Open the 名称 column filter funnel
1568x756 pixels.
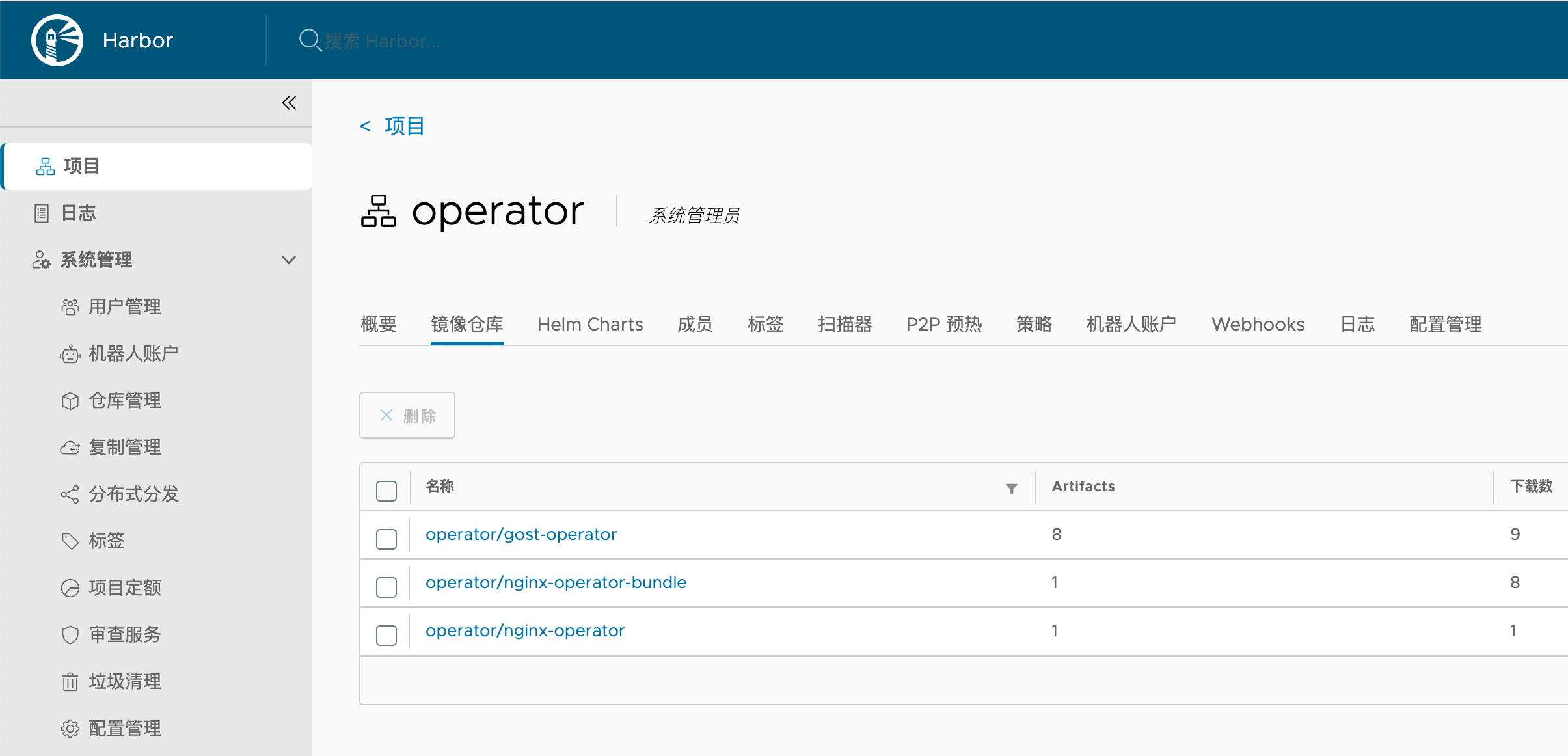(x=1011, y=489)
